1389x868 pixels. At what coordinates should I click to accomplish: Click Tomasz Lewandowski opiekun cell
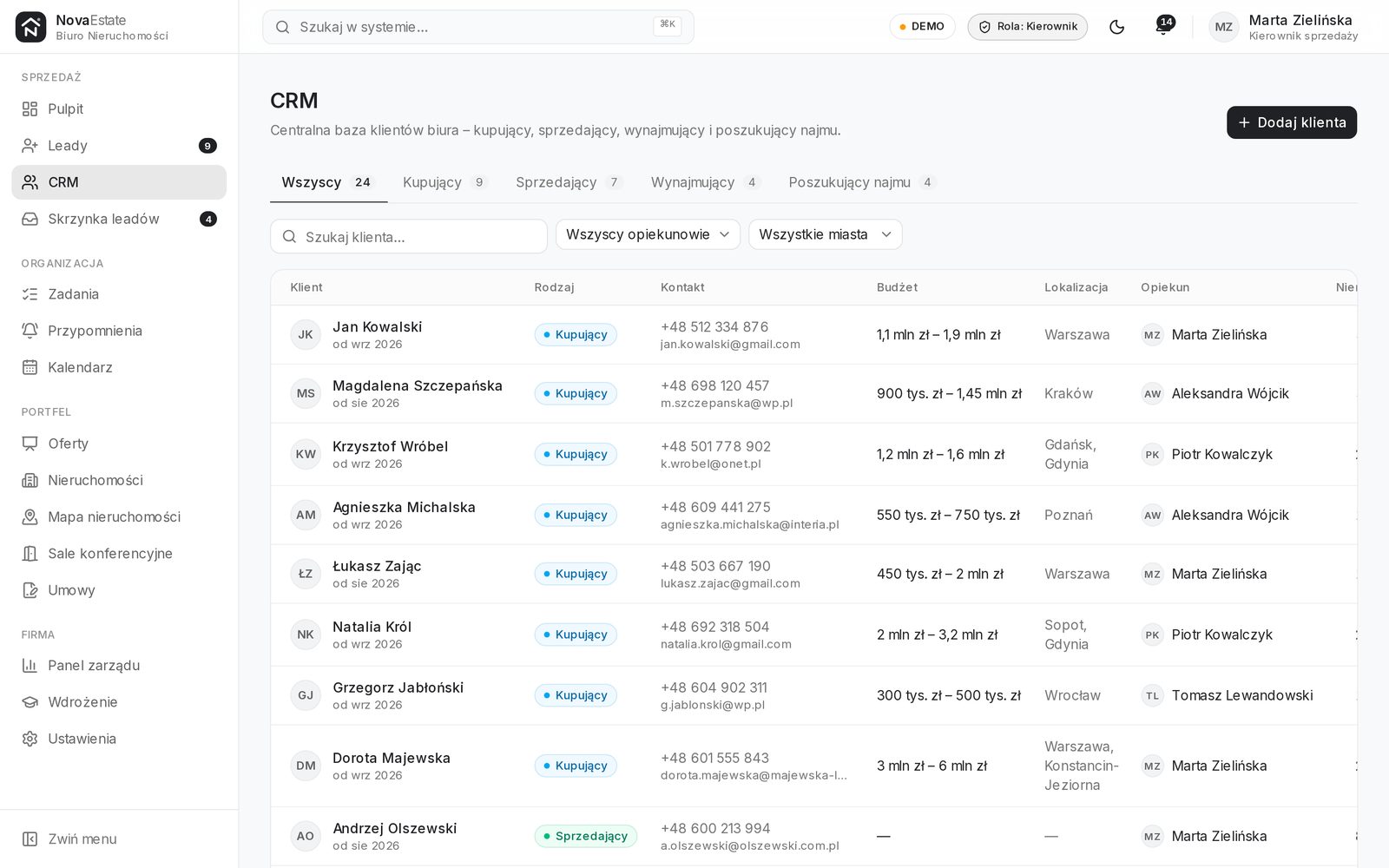(1227, 695)
